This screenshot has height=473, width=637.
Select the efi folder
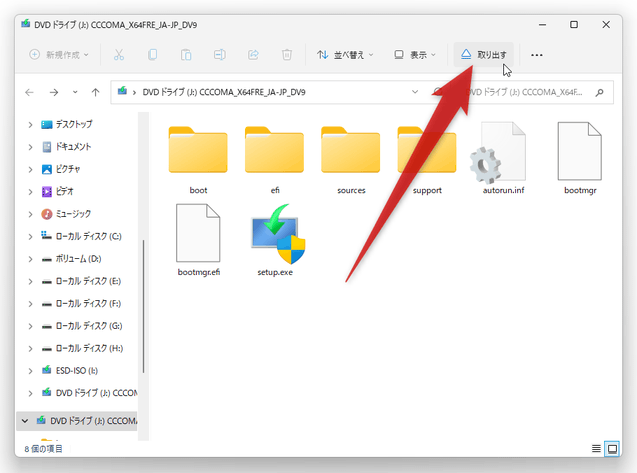pos(275,160)
